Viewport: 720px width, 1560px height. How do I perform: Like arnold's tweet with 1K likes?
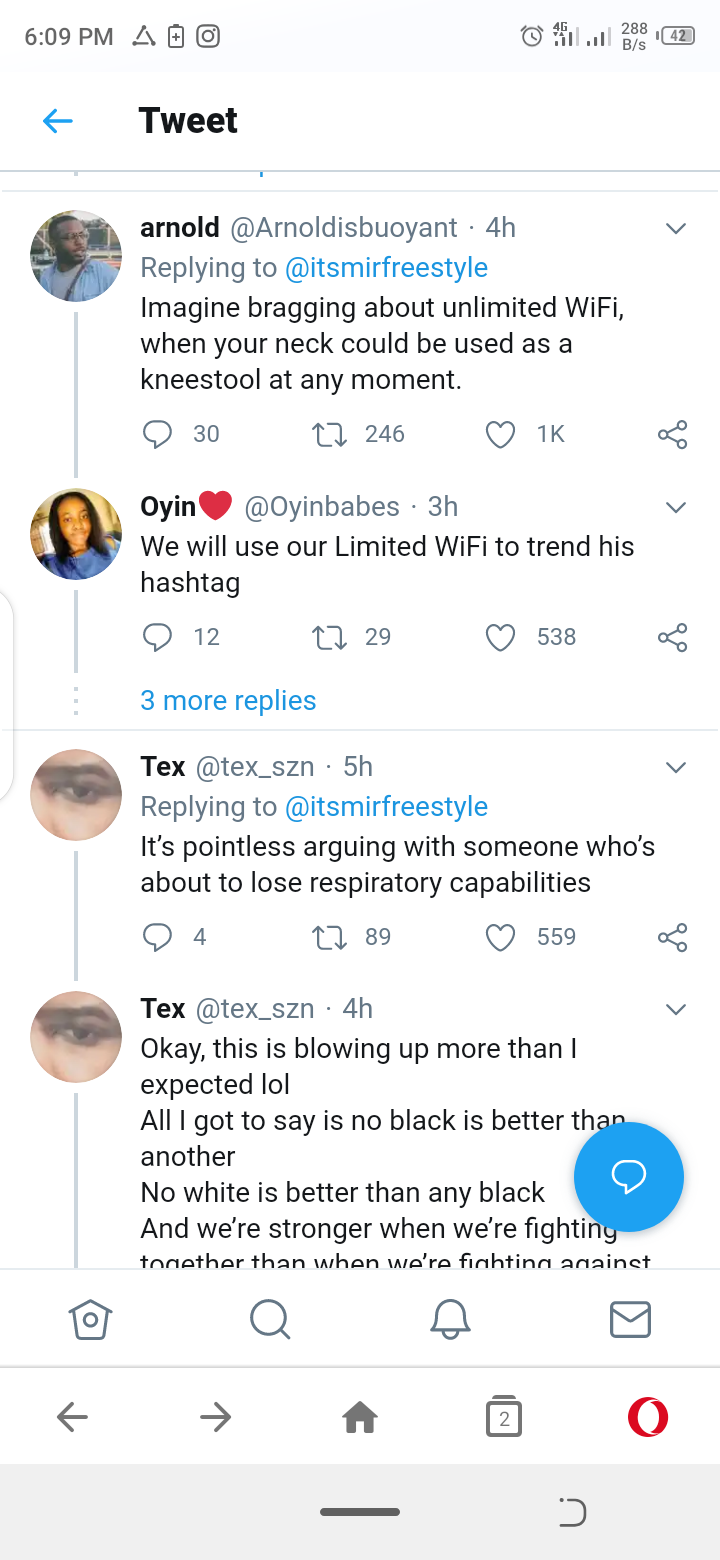(500, 434)
